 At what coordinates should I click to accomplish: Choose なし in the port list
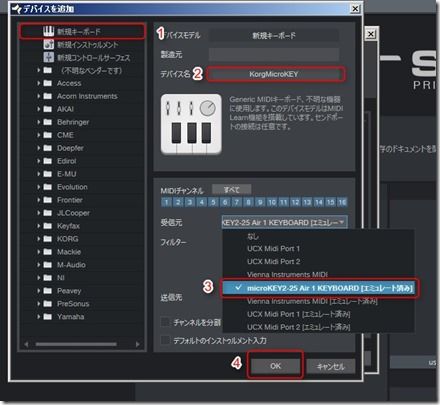click(x=318, y=236)
